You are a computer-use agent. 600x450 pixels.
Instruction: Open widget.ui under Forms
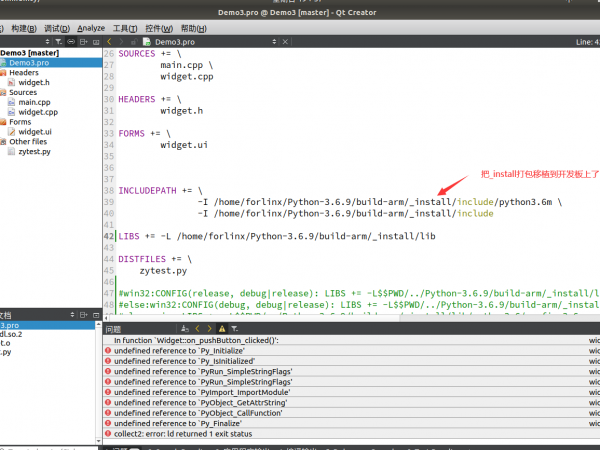pyautogui.click(x=35, y=132)
